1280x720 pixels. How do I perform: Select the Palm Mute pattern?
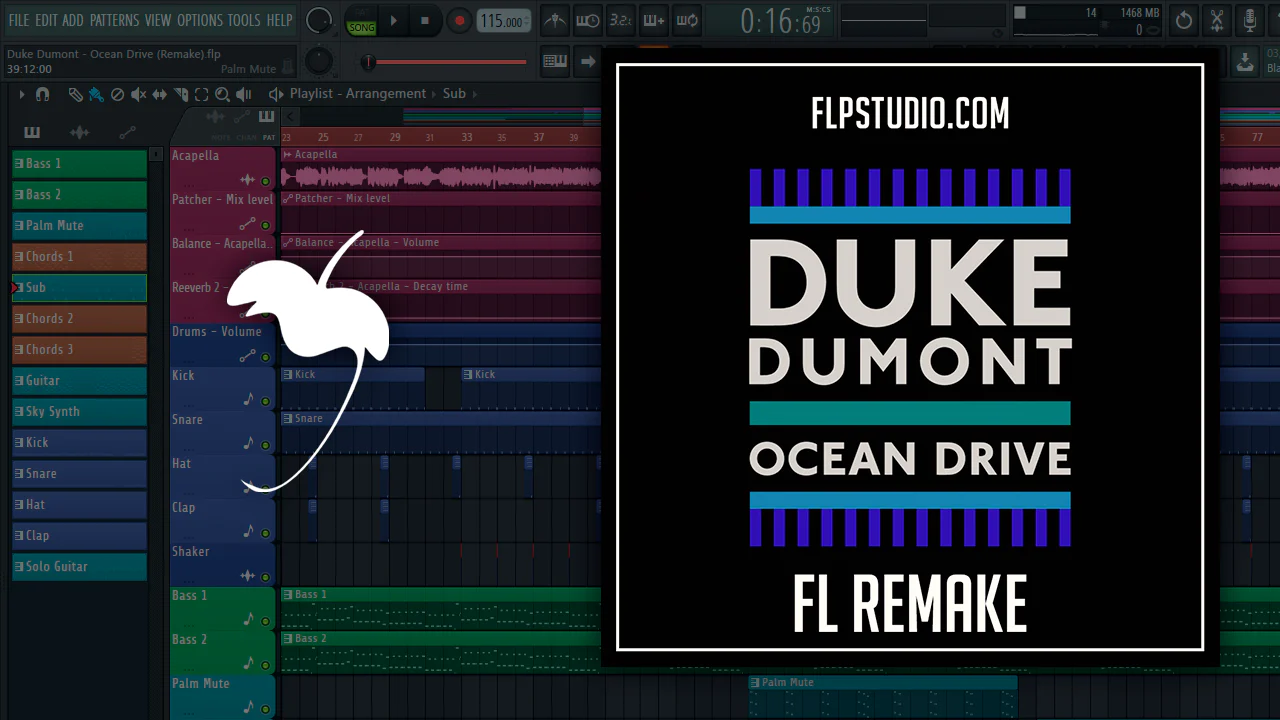click(x=79, y=226)
